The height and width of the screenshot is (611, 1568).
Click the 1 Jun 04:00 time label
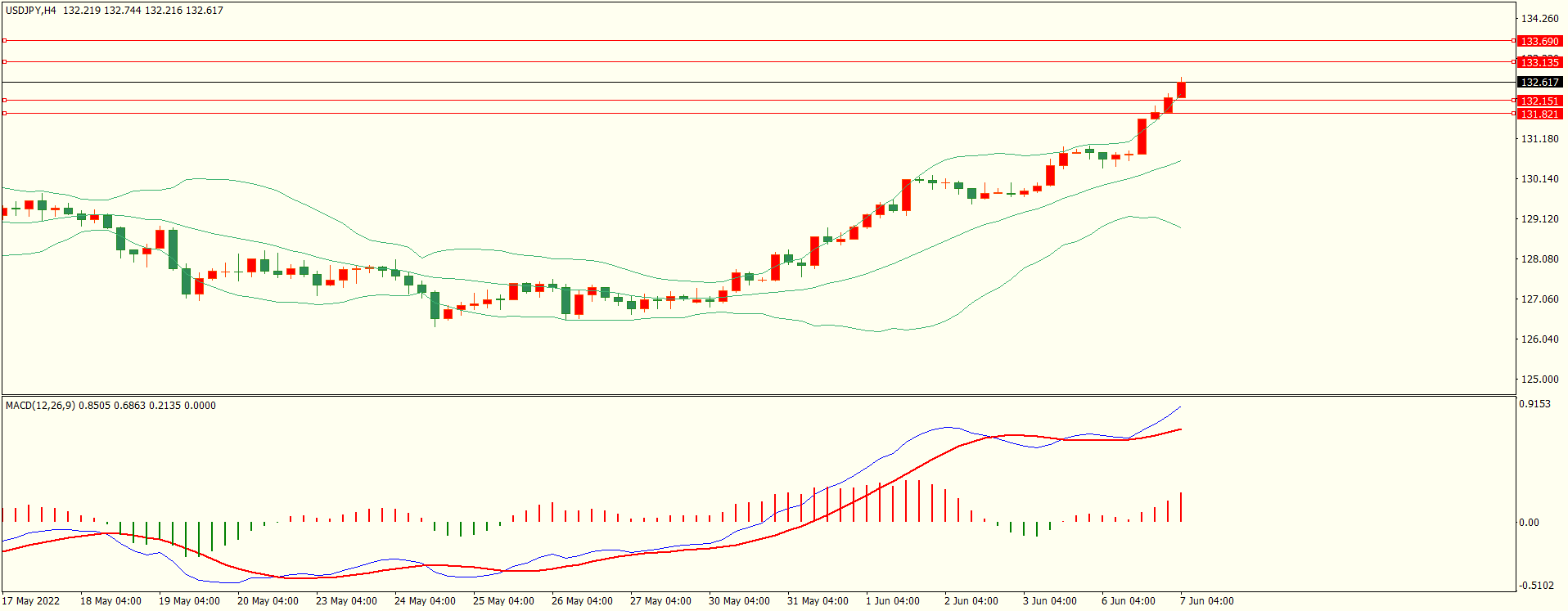[x=893, y=601]
